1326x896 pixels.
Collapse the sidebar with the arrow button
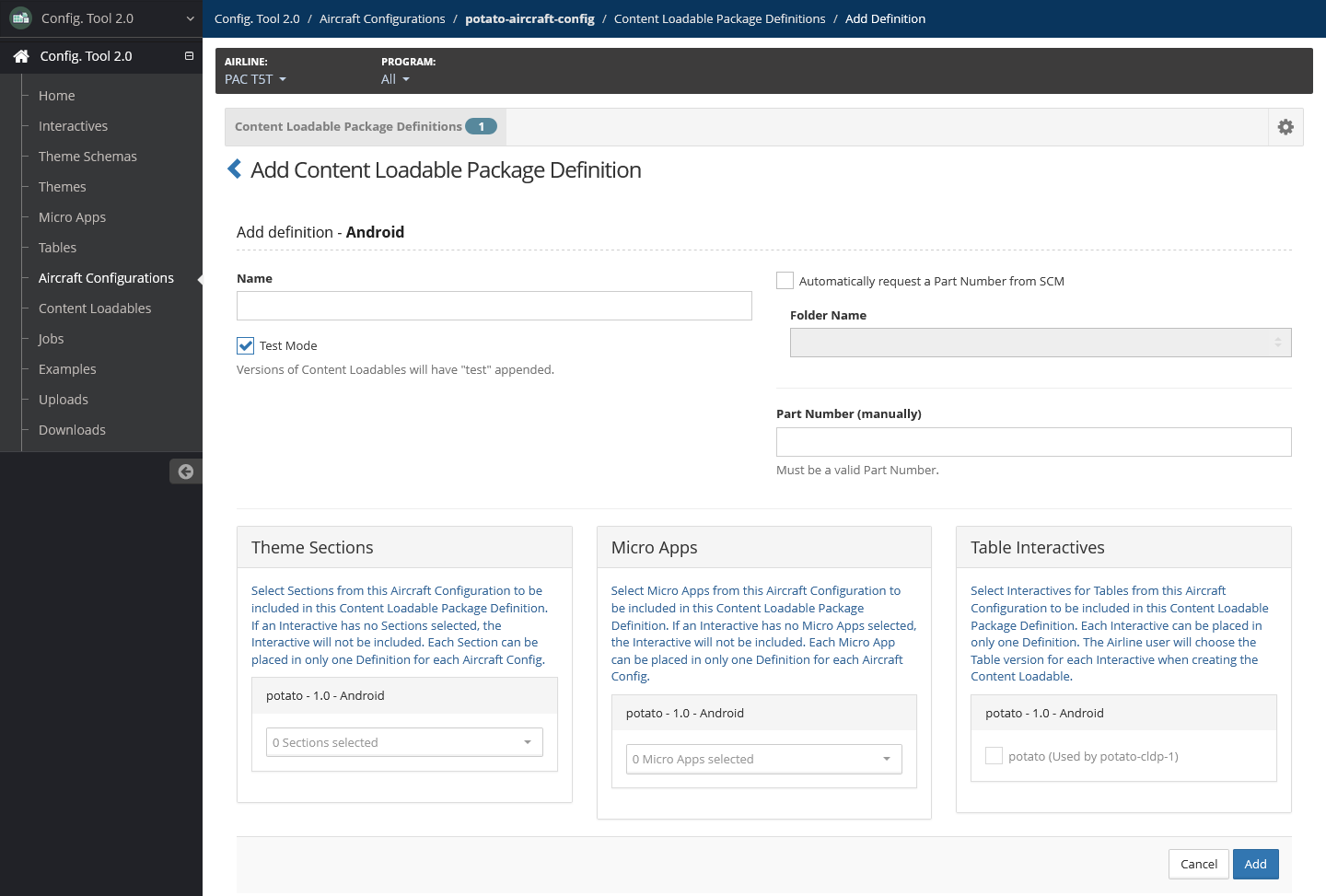[186, 471]
